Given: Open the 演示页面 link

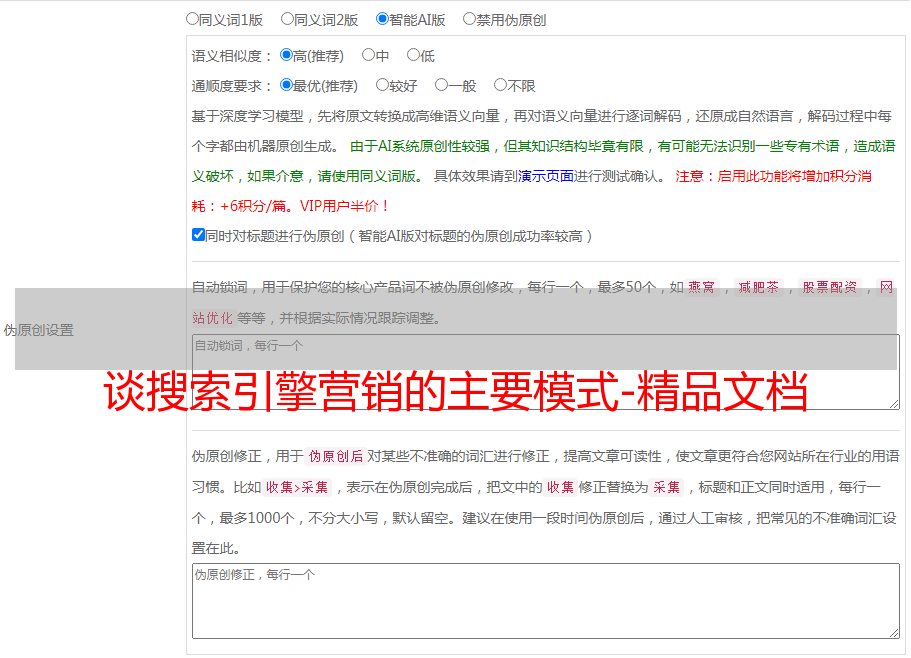Looking at the screenshot, I should (546, 176).
